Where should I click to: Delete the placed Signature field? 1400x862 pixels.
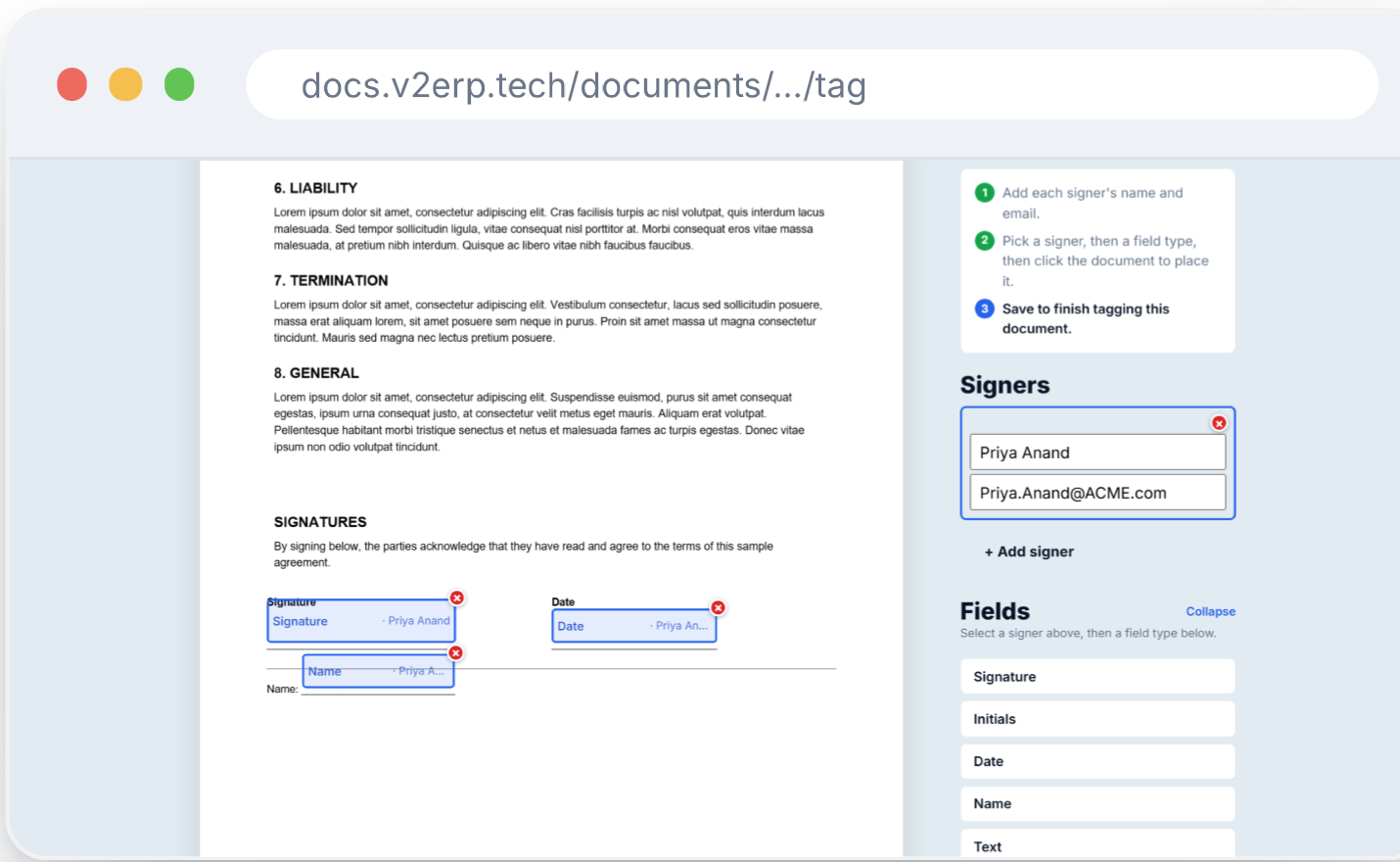pos(457,598)
